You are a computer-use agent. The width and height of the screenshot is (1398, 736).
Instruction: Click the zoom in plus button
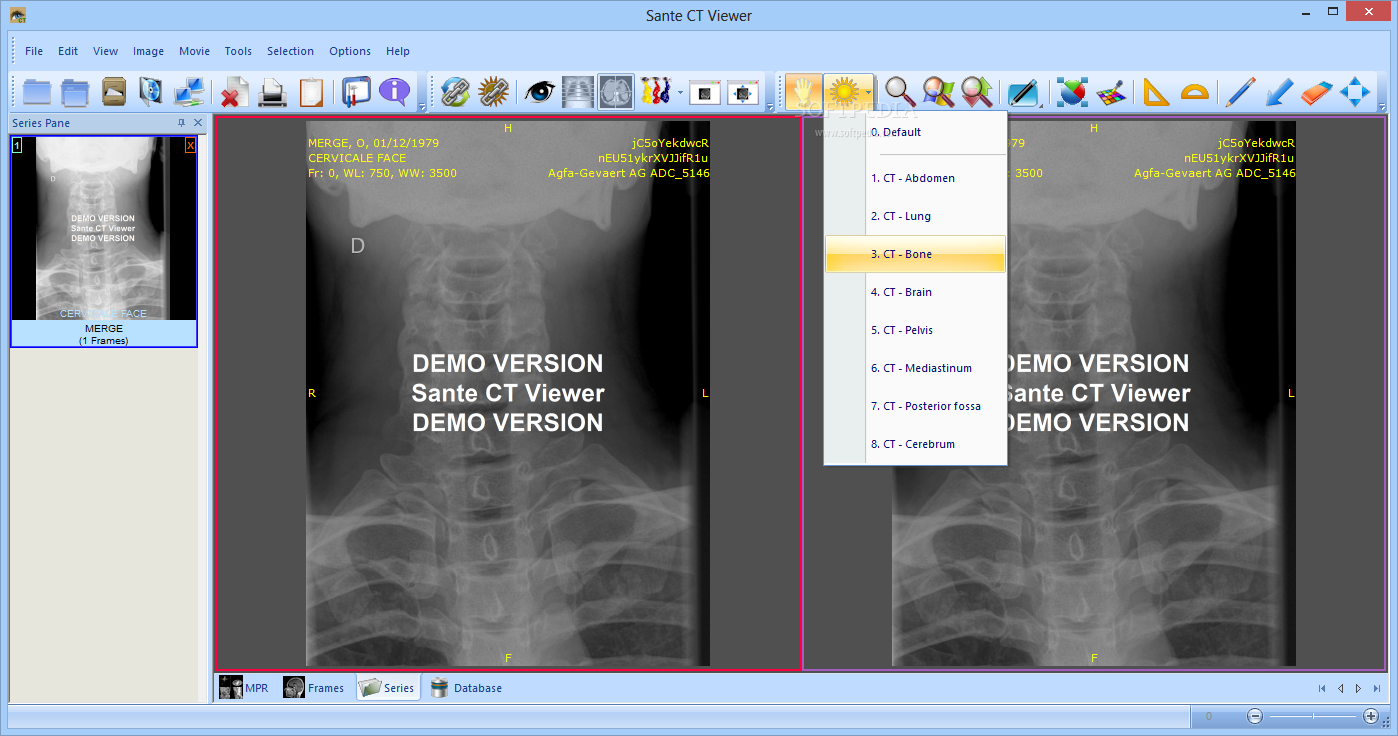tap(1371, 716)
